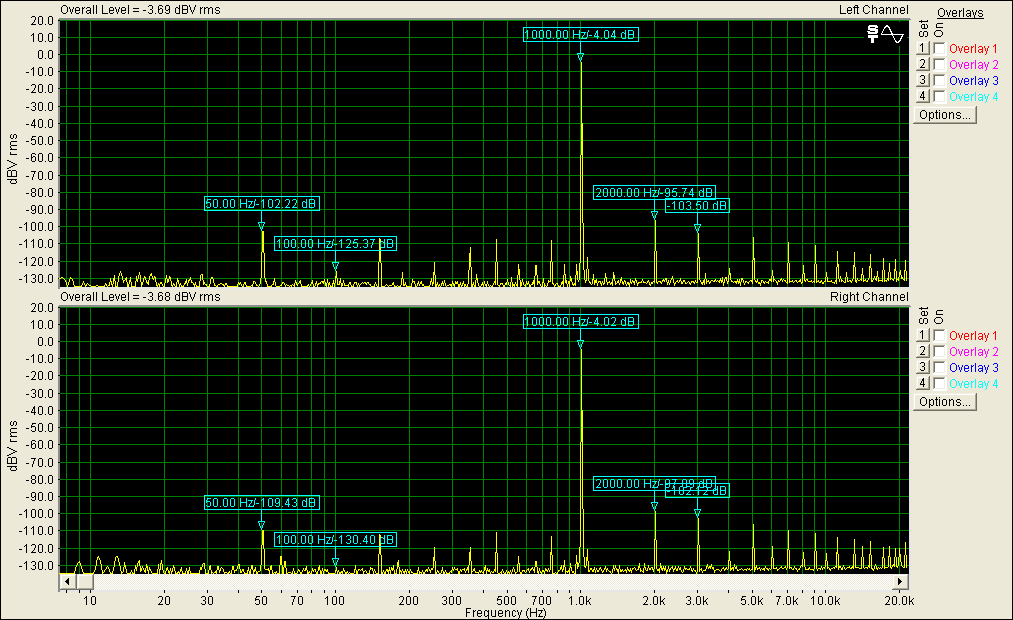Screen dimensions: 1013x620
Task: Select the 2000.00 Hz marker label in the Right Channel
Action: click(x=654, y=484)
